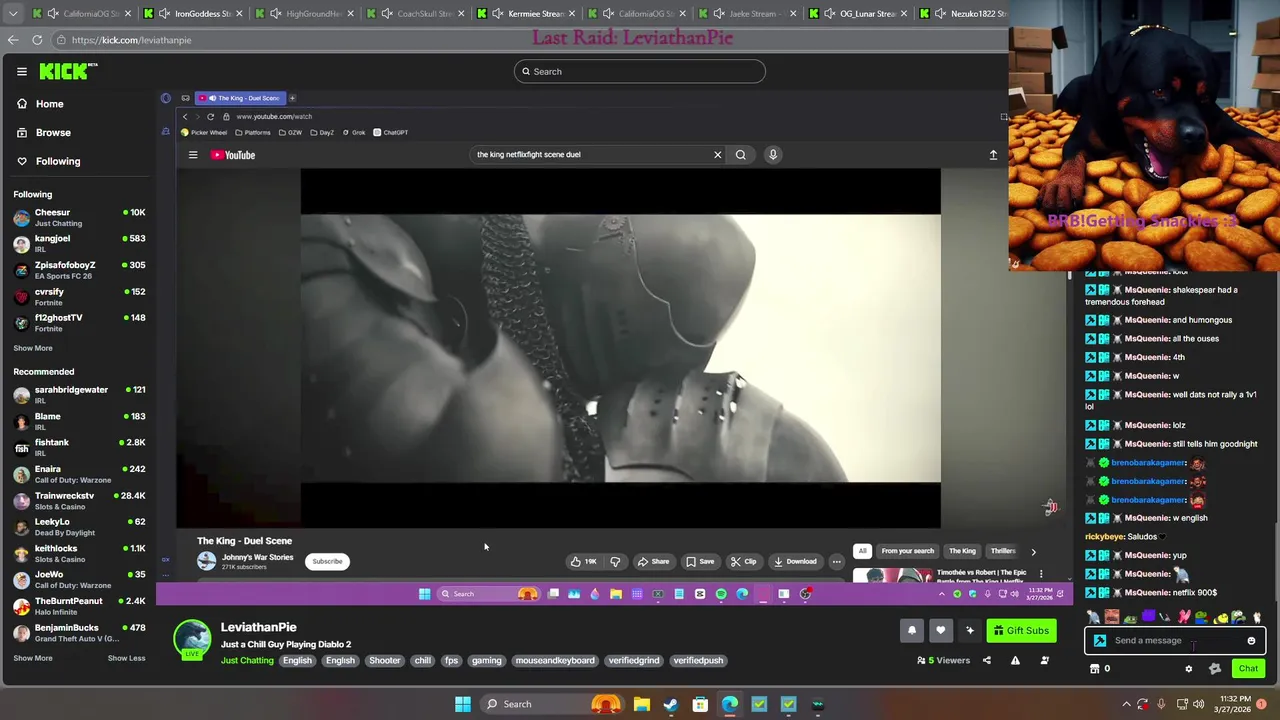Expand Recommended list with Show More

click(33, 658)
